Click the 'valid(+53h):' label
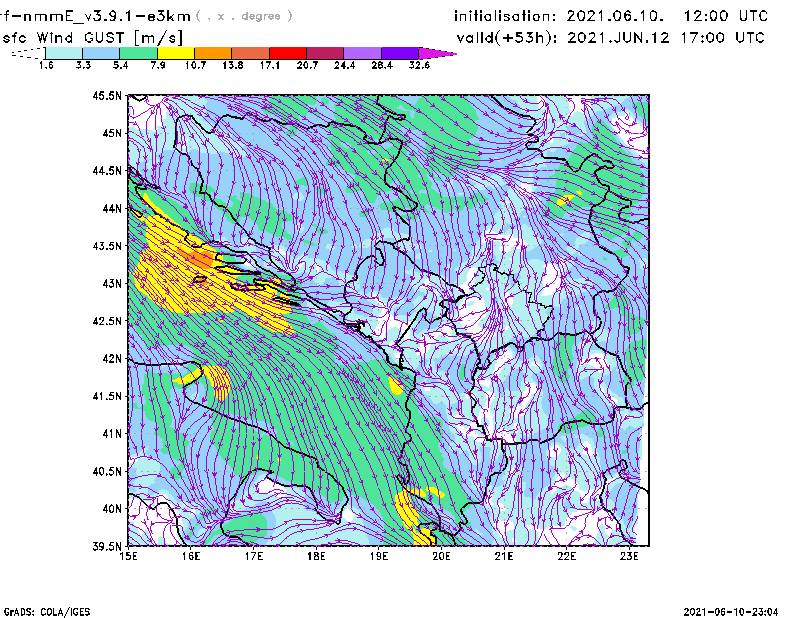 point(508,38)
